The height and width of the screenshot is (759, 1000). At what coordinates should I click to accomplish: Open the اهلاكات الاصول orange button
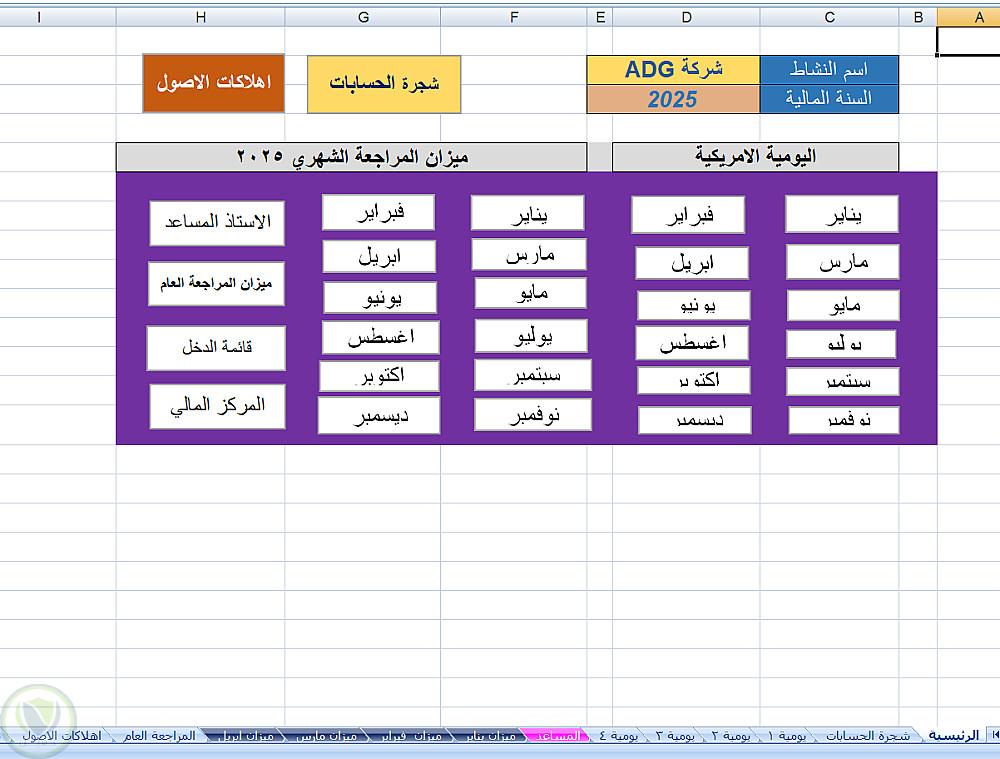[x=214, y=84]
